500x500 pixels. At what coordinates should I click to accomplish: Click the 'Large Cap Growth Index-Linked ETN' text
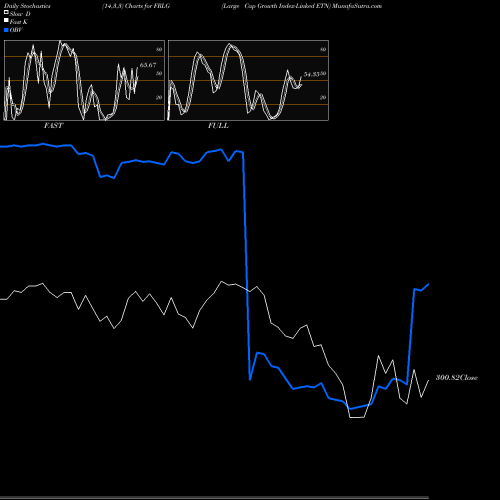pyautogui.click(x=276, y=6)
